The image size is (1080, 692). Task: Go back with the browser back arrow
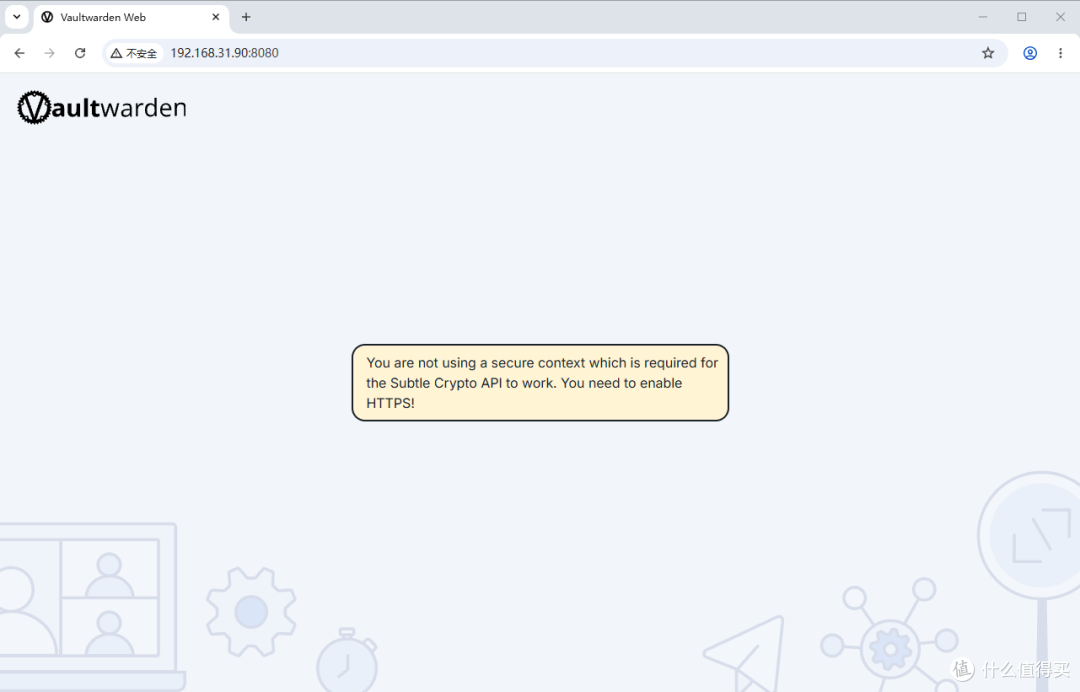[19, 53]
